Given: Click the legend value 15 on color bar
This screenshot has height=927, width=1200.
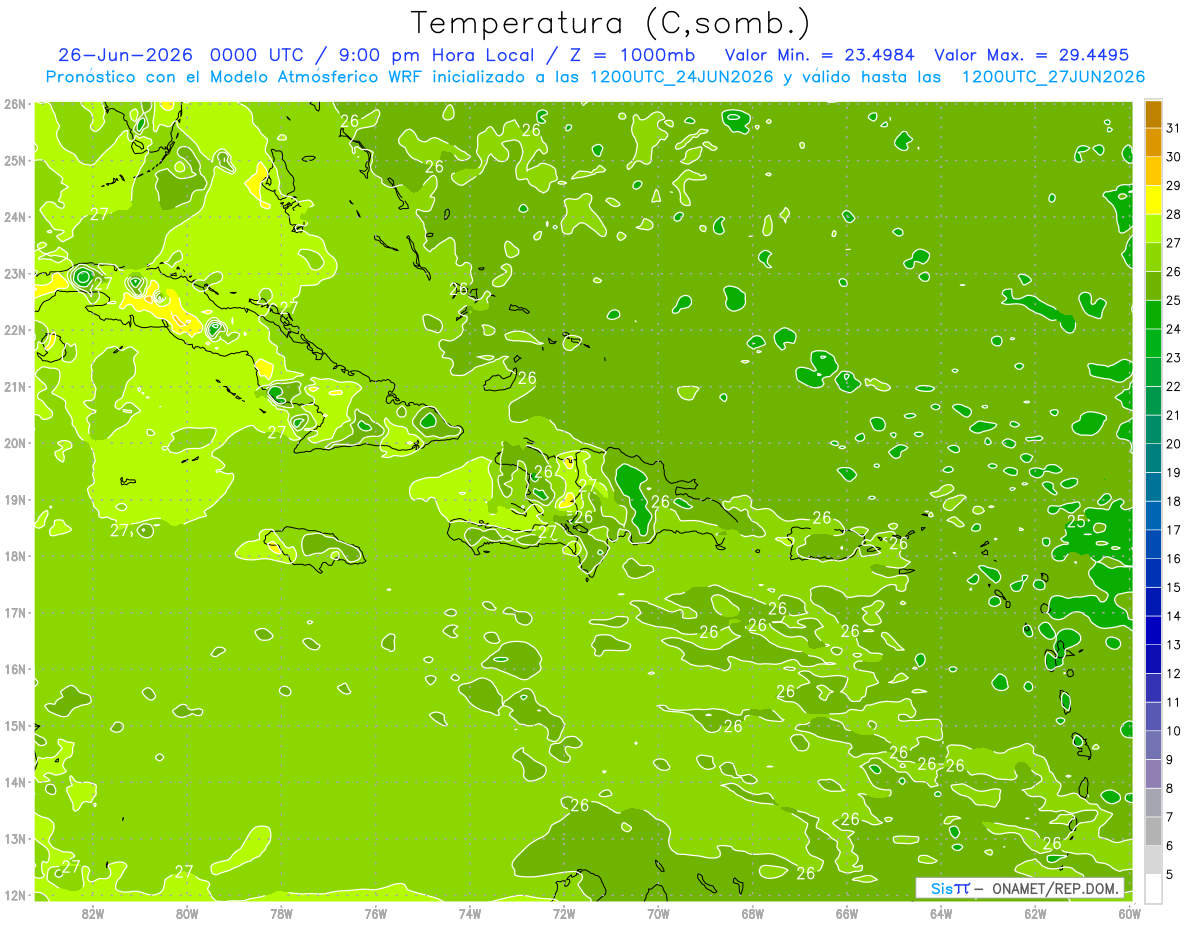Looking at the screenshot, I should point(1173,587).
